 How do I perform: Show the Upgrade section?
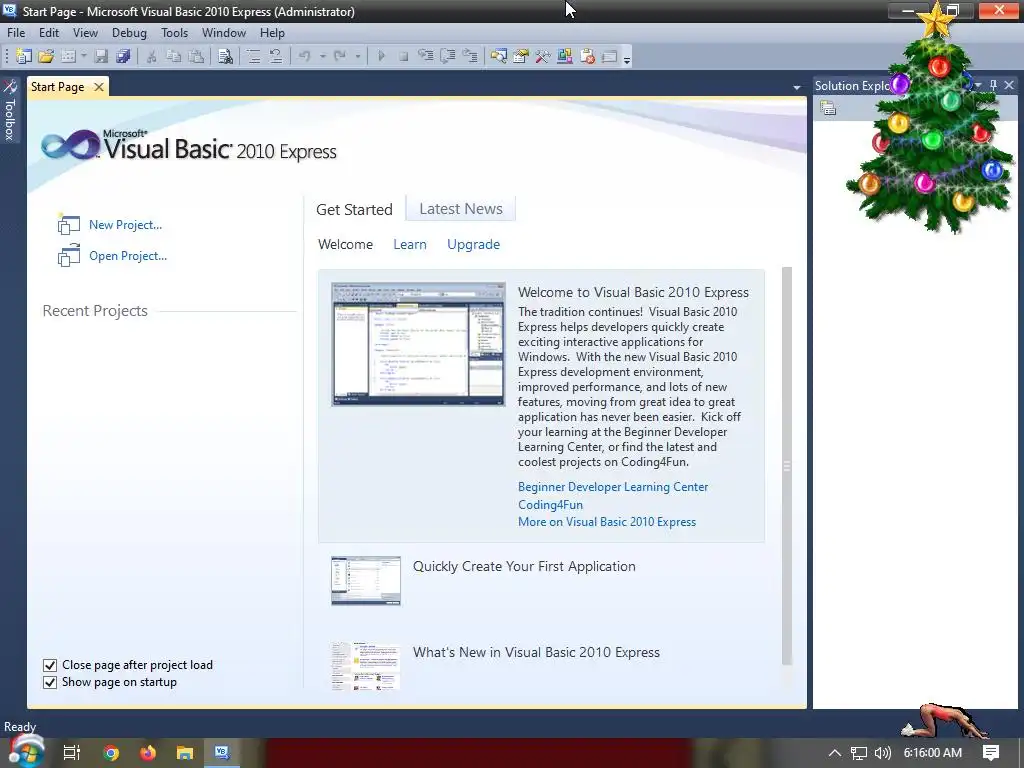pos(473,244)
